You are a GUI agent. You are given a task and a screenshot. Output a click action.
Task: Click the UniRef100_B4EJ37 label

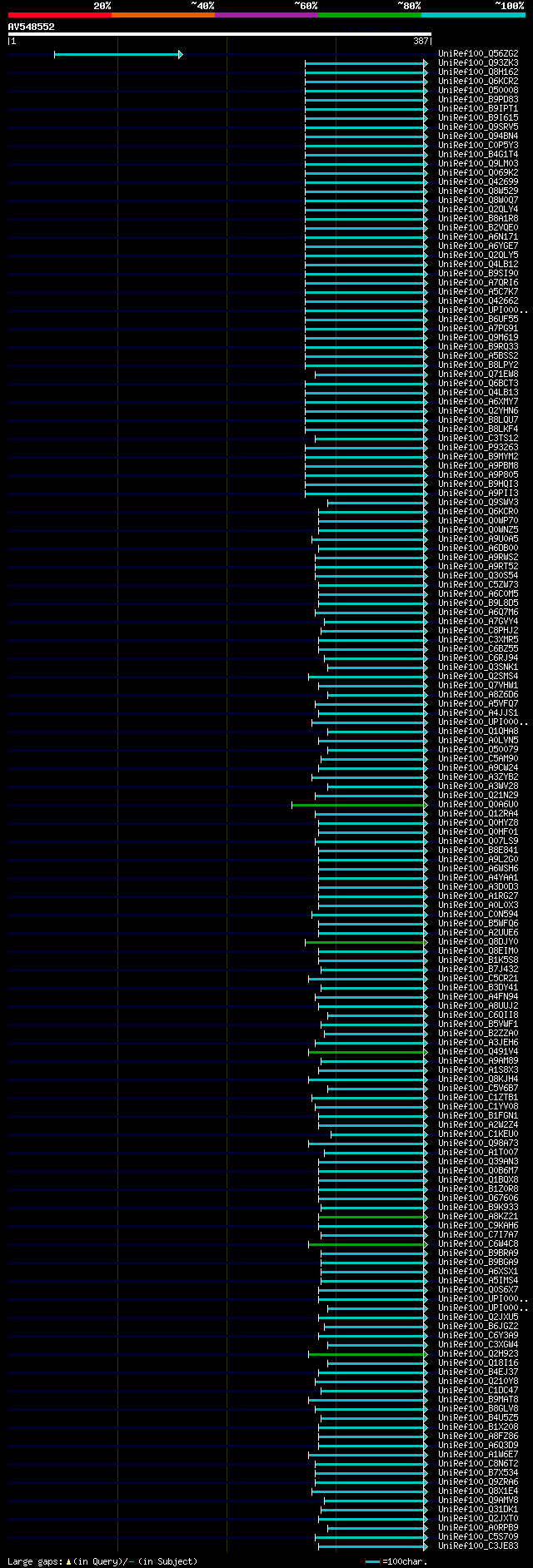[x=478, y=1372]
